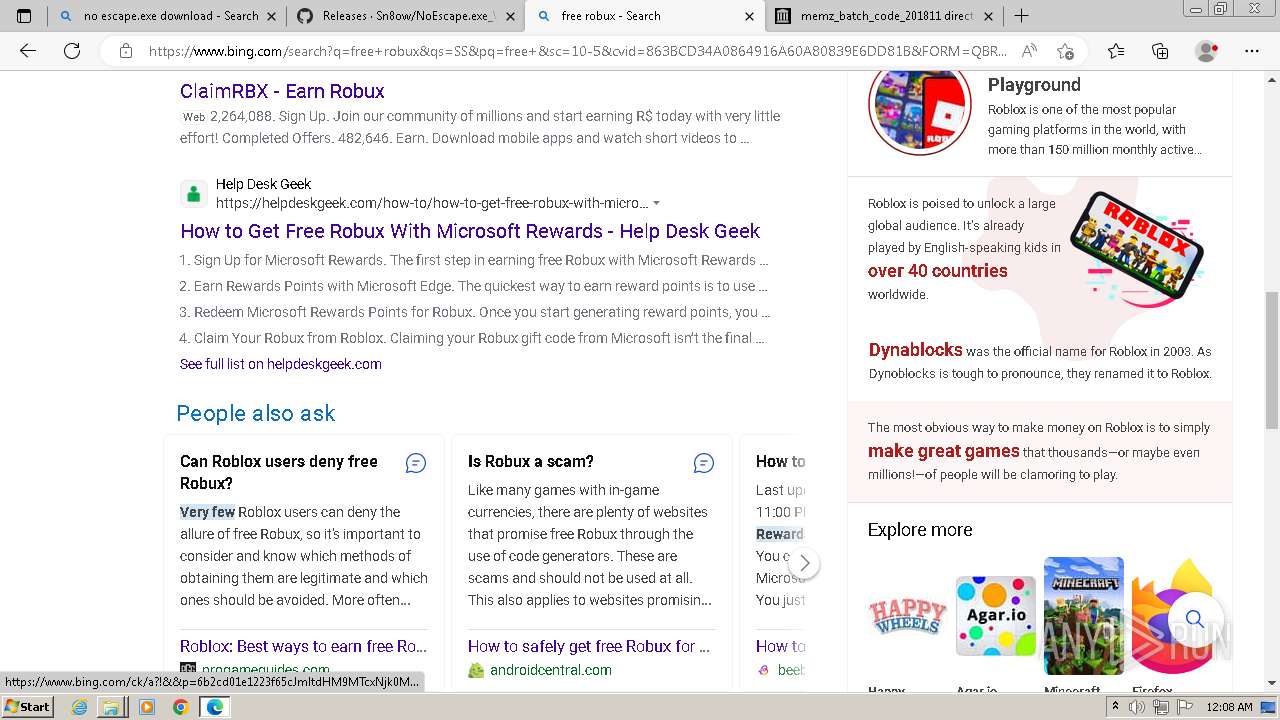The width and height of the screenshot is (1280, 720).
Task: Open Collections icon in toolbar
Action: pos(1160,51)
